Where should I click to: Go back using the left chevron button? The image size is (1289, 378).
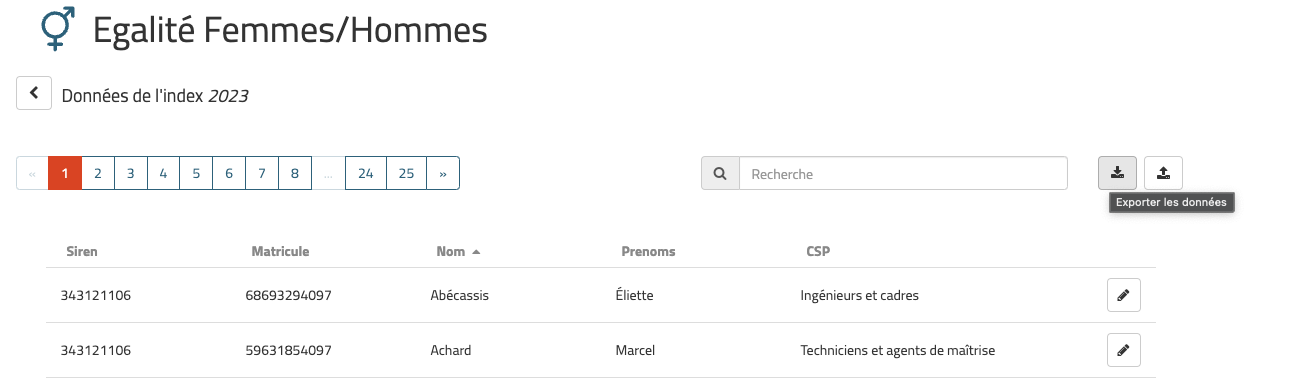34,93
